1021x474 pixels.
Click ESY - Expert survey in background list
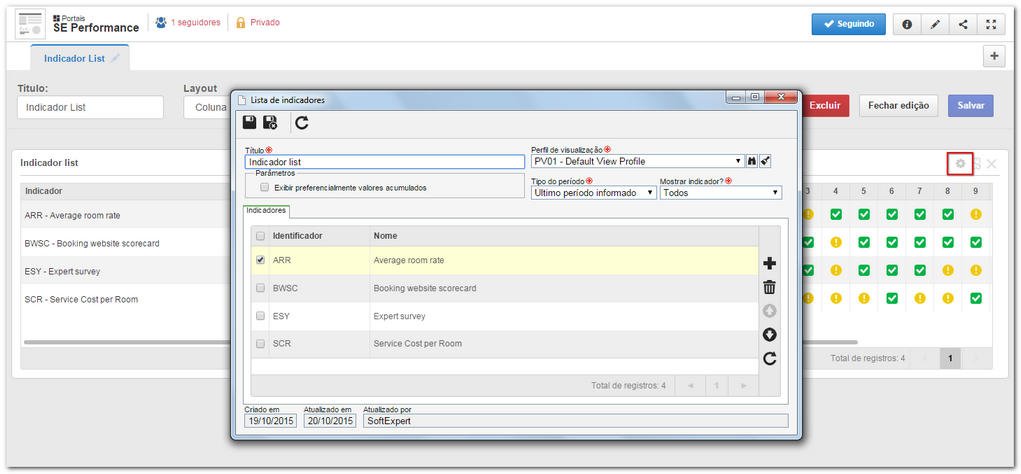point(63,271)
